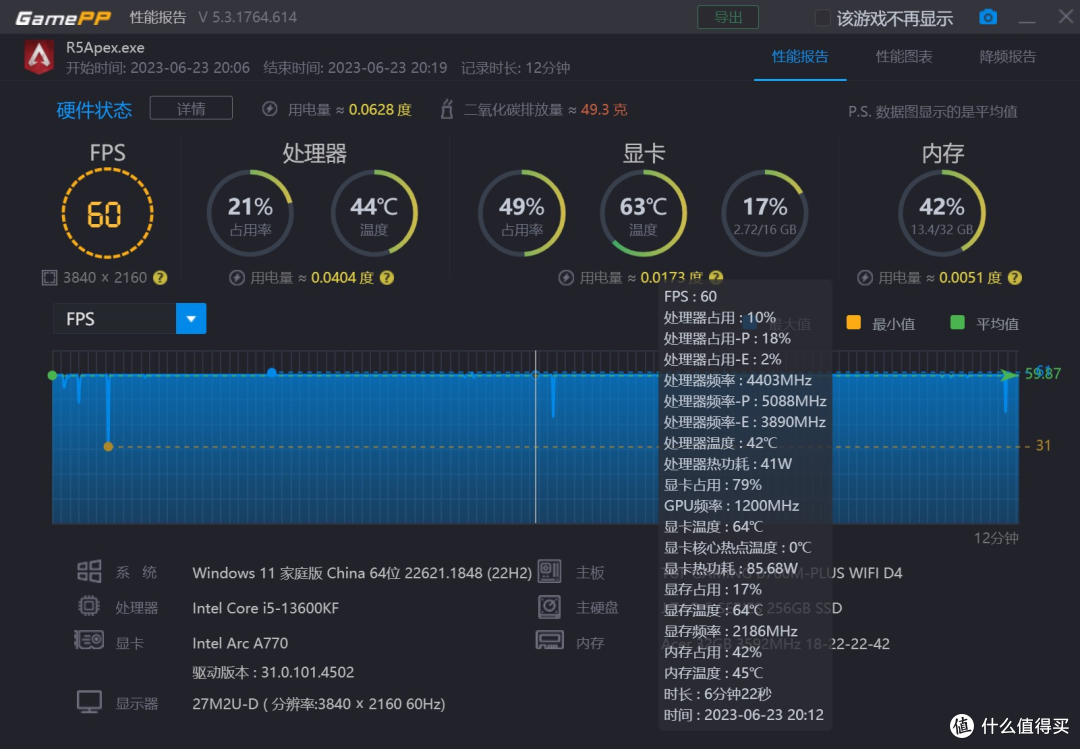Click the processor 44℃ temperature gauge
1080x749 pixels.
(374, 213)
